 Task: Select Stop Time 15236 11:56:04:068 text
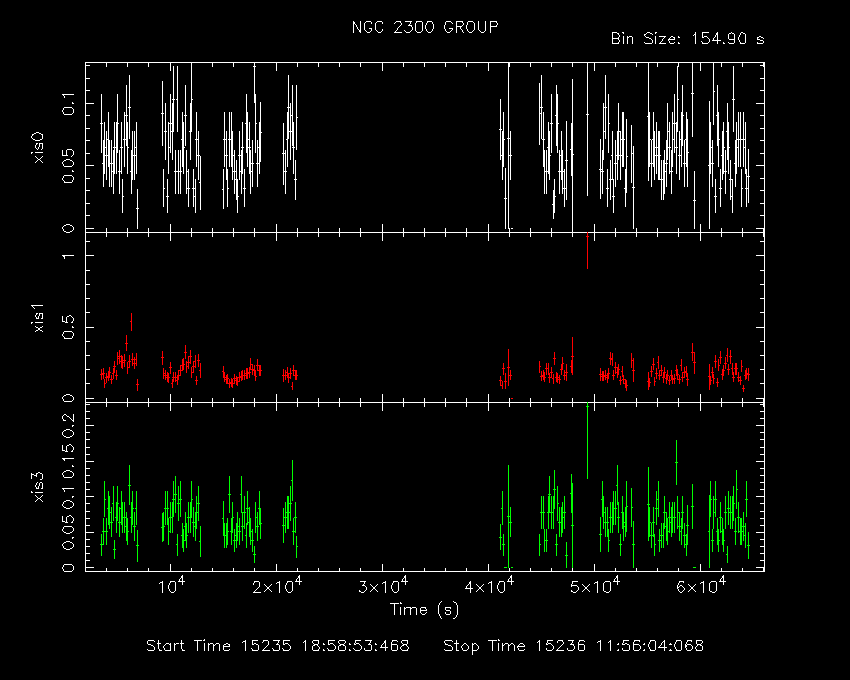574,646
